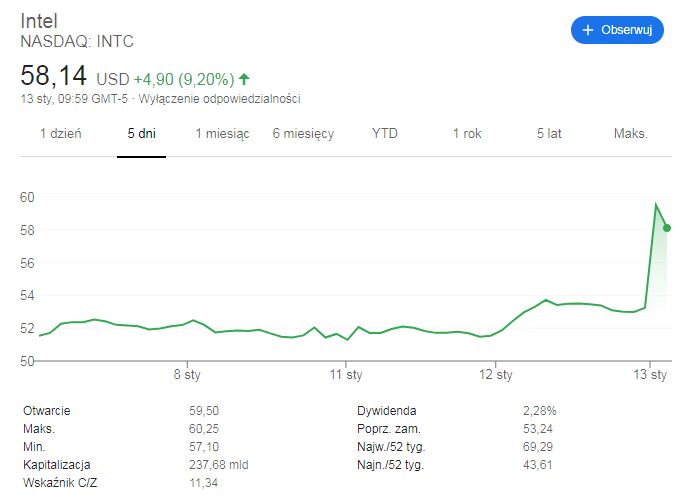Select the YTD range tab
Screen dimensions: 680x500
coord(385,134)
